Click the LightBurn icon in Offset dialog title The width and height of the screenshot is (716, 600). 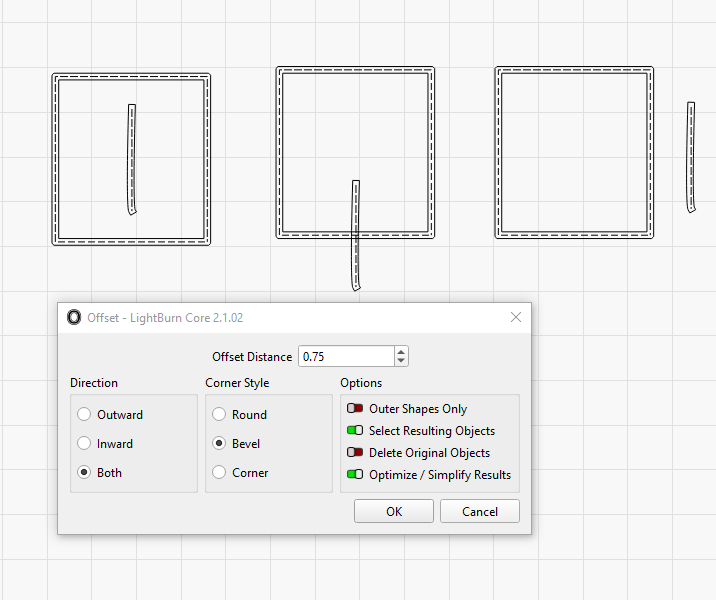click(74, 317)
